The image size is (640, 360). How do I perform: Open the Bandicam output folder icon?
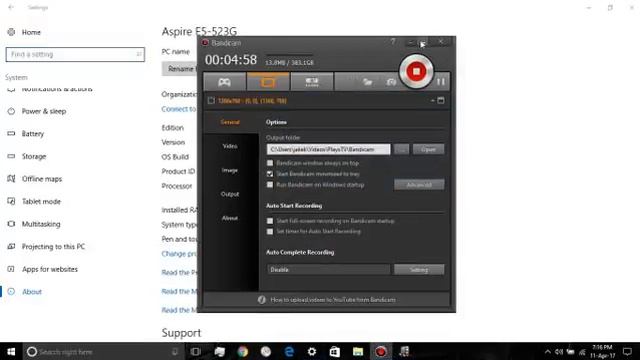(367, 82)
